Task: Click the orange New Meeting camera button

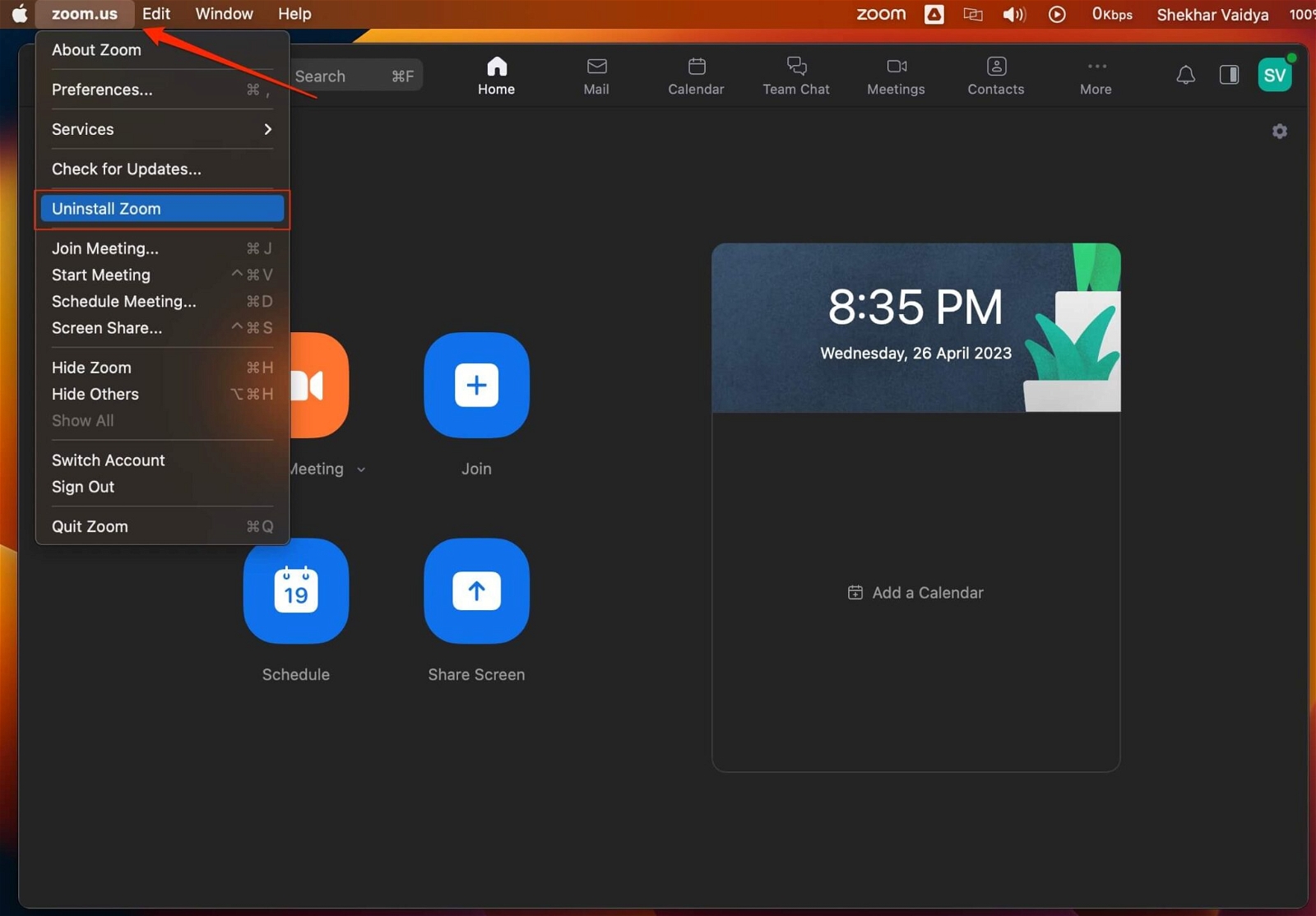Action: click(x=319, y=385)
